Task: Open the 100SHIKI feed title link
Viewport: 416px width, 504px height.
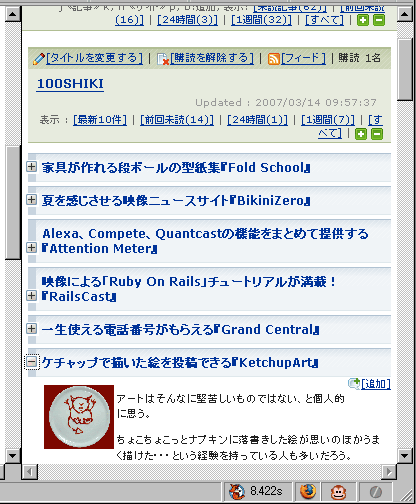Action: click(x=70, y=84)
